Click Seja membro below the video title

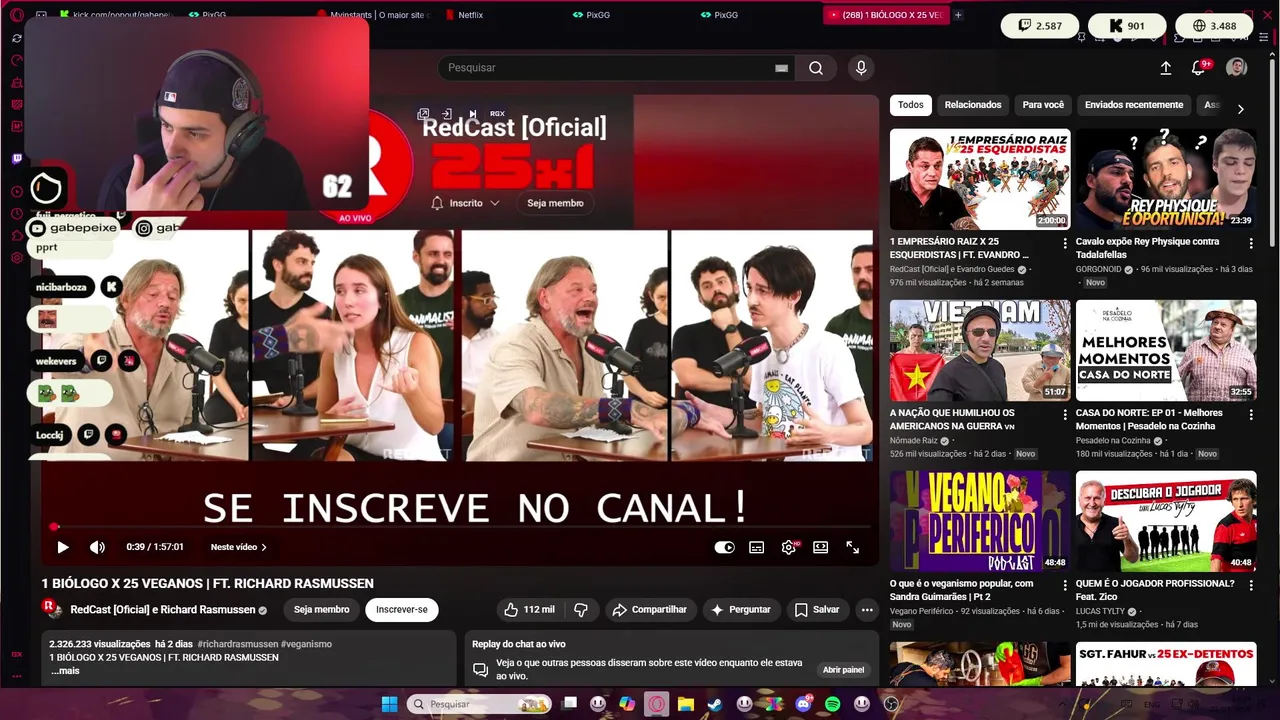click(321, 610)
